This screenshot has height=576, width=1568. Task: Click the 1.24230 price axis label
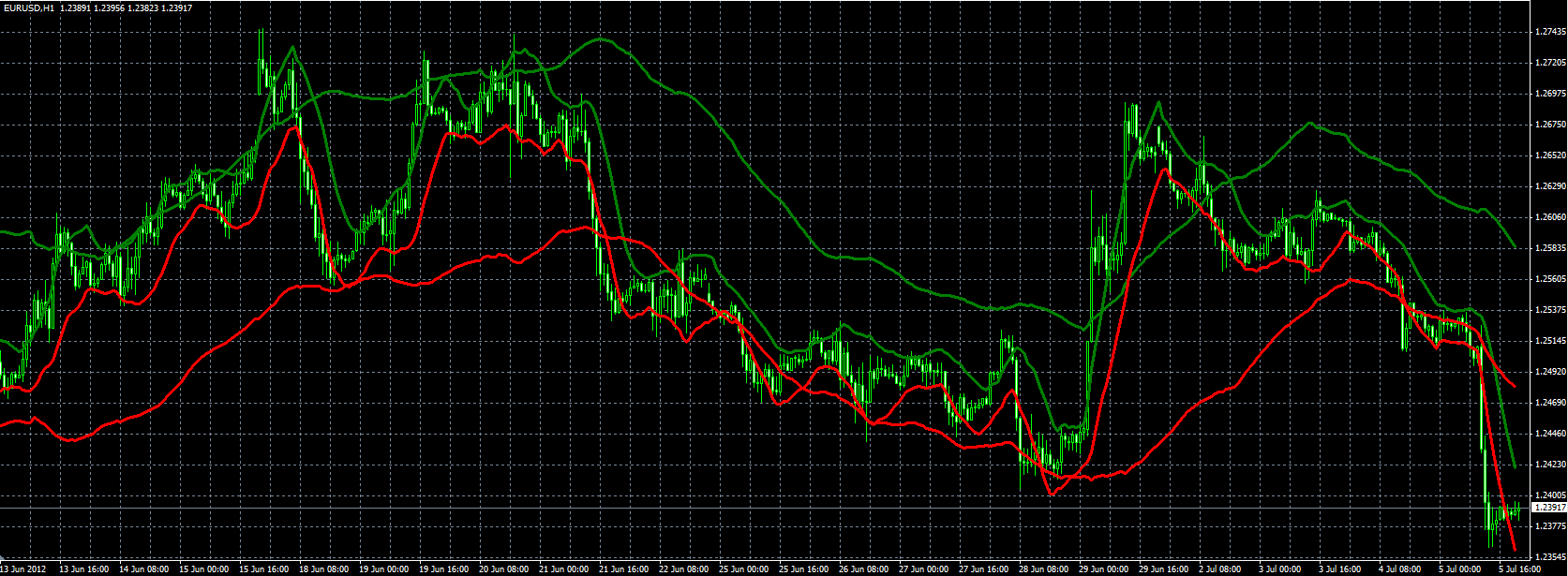point(1549,465)
